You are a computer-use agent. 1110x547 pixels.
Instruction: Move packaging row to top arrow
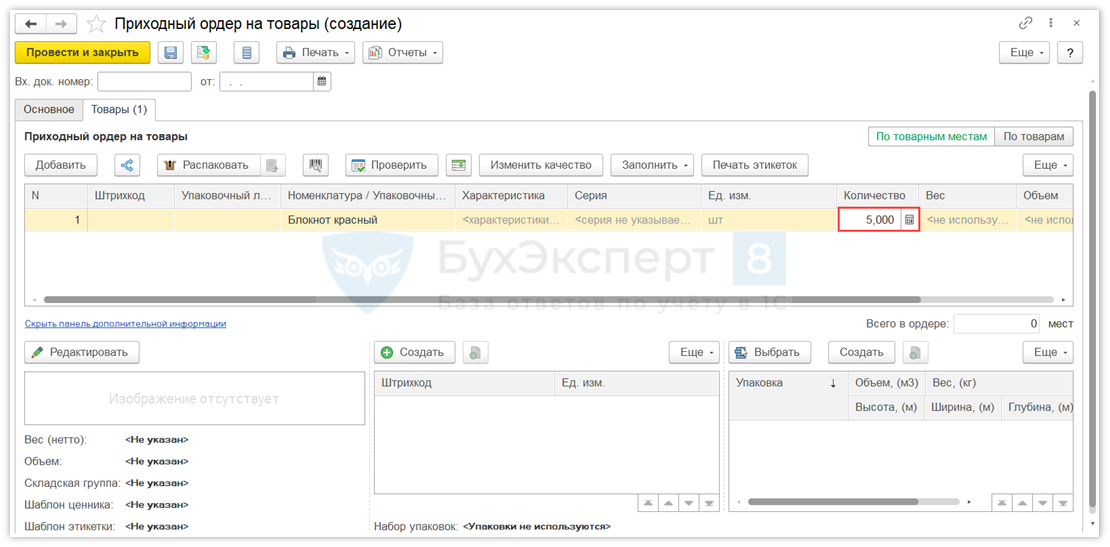coord(1000,503)
